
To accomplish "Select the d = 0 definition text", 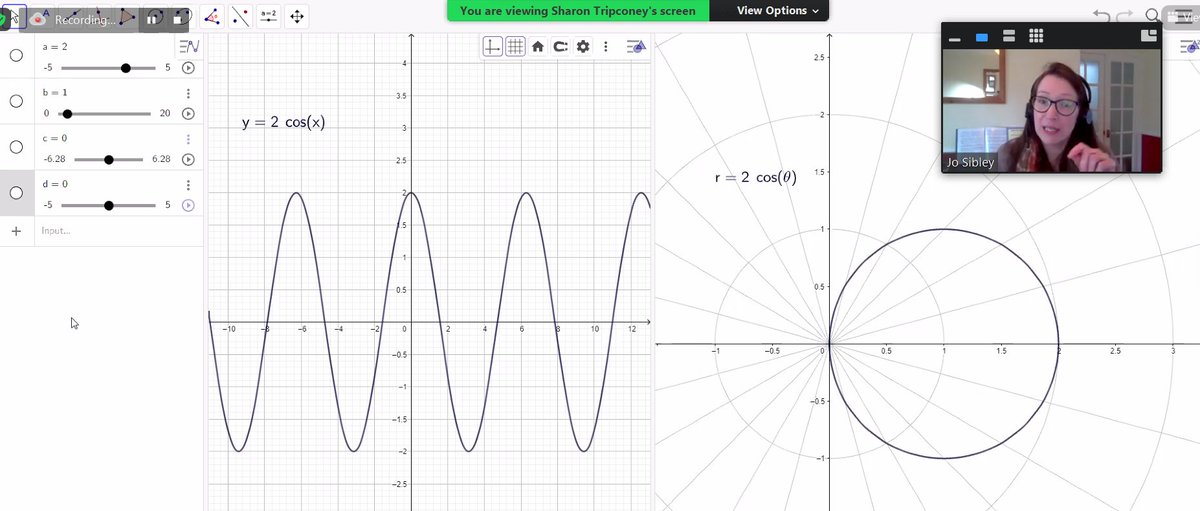I will (54, 184).
